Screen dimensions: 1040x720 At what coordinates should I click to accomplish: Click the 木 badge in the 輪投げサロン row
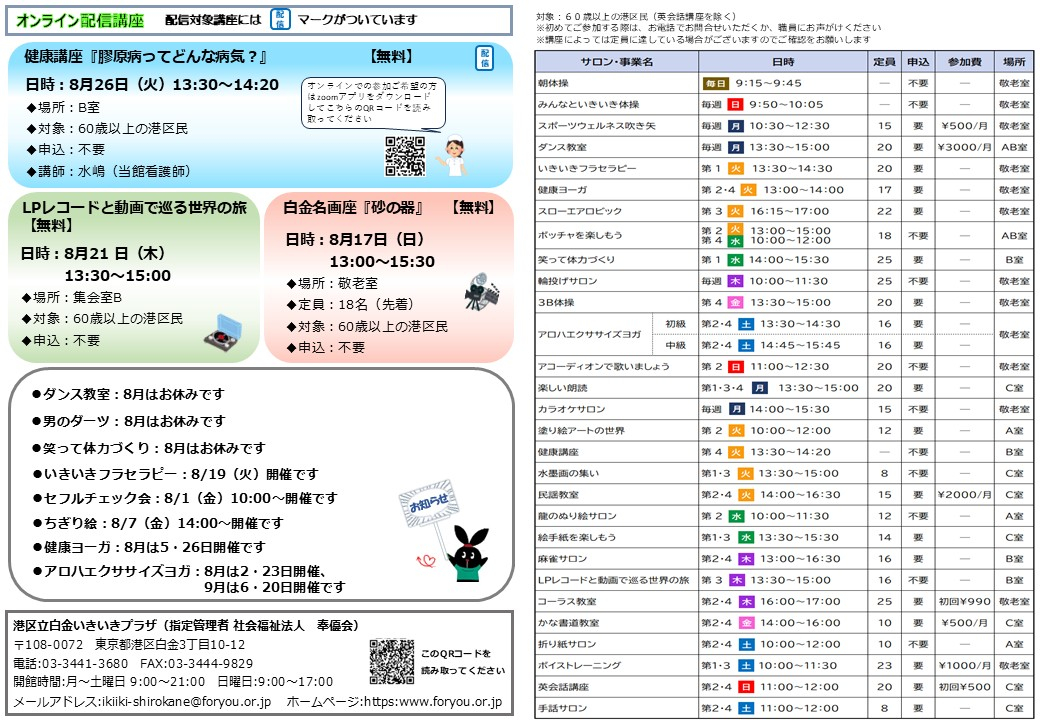[x=735, y=281]
